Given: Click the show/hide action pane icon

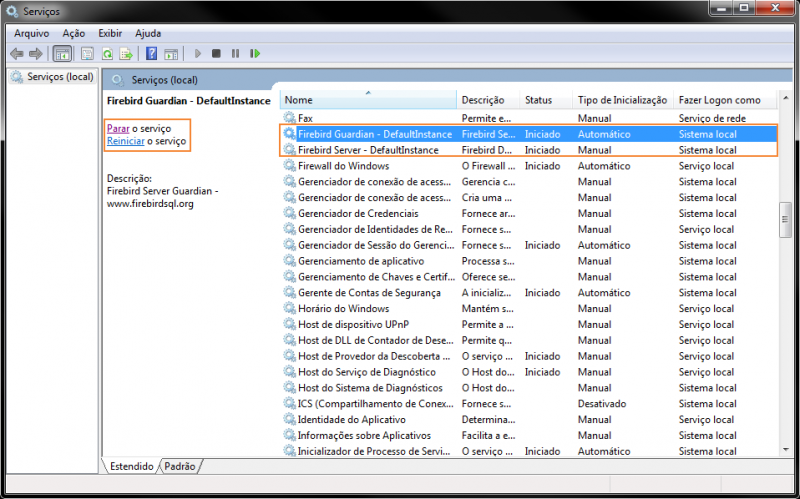Looking at the screenshot, I should [x=171, y=54].
